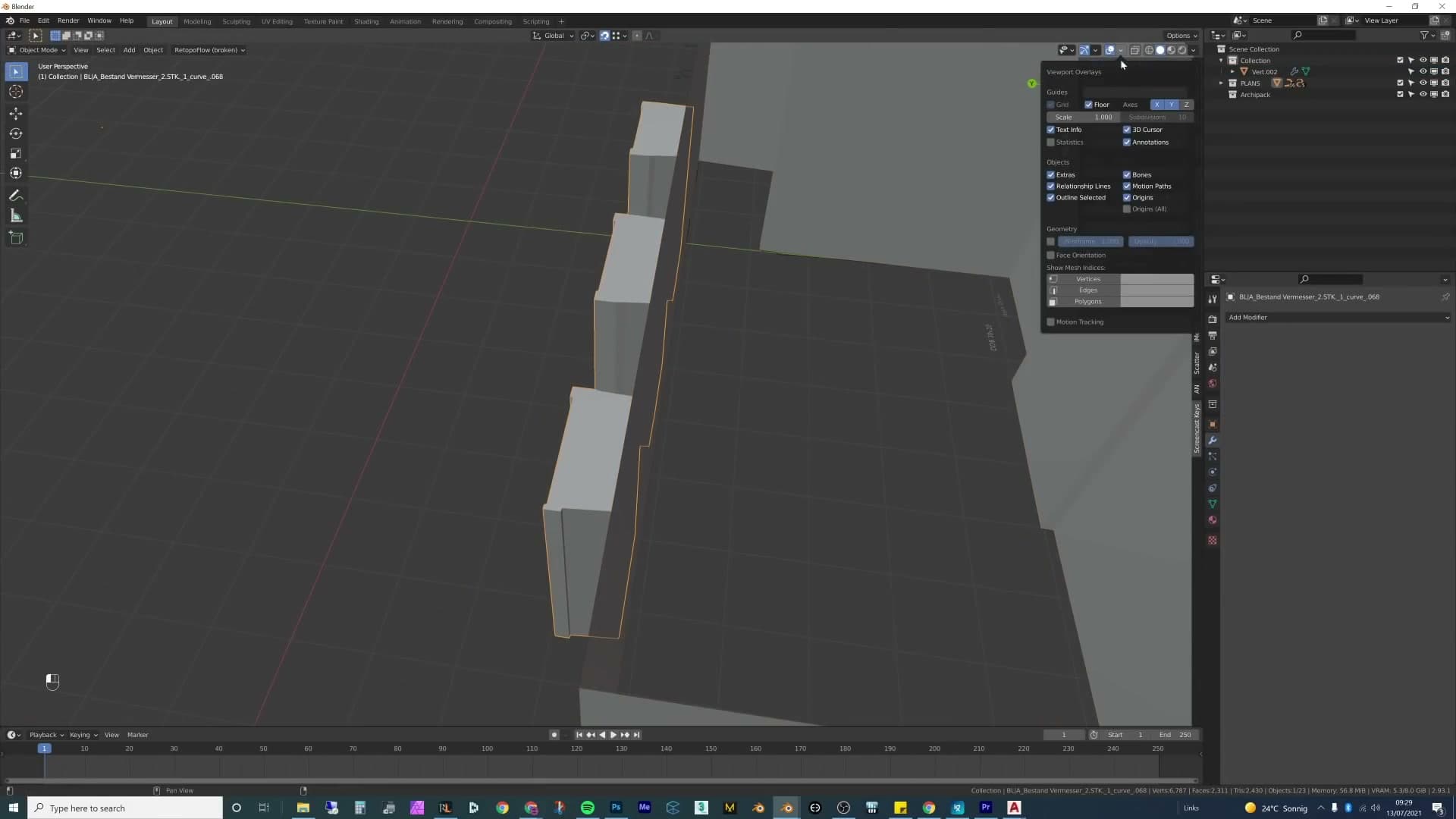This screenshot has width=1456, height=819.
Task: Click the timeline End frame field
Action: pos(1174,735)
